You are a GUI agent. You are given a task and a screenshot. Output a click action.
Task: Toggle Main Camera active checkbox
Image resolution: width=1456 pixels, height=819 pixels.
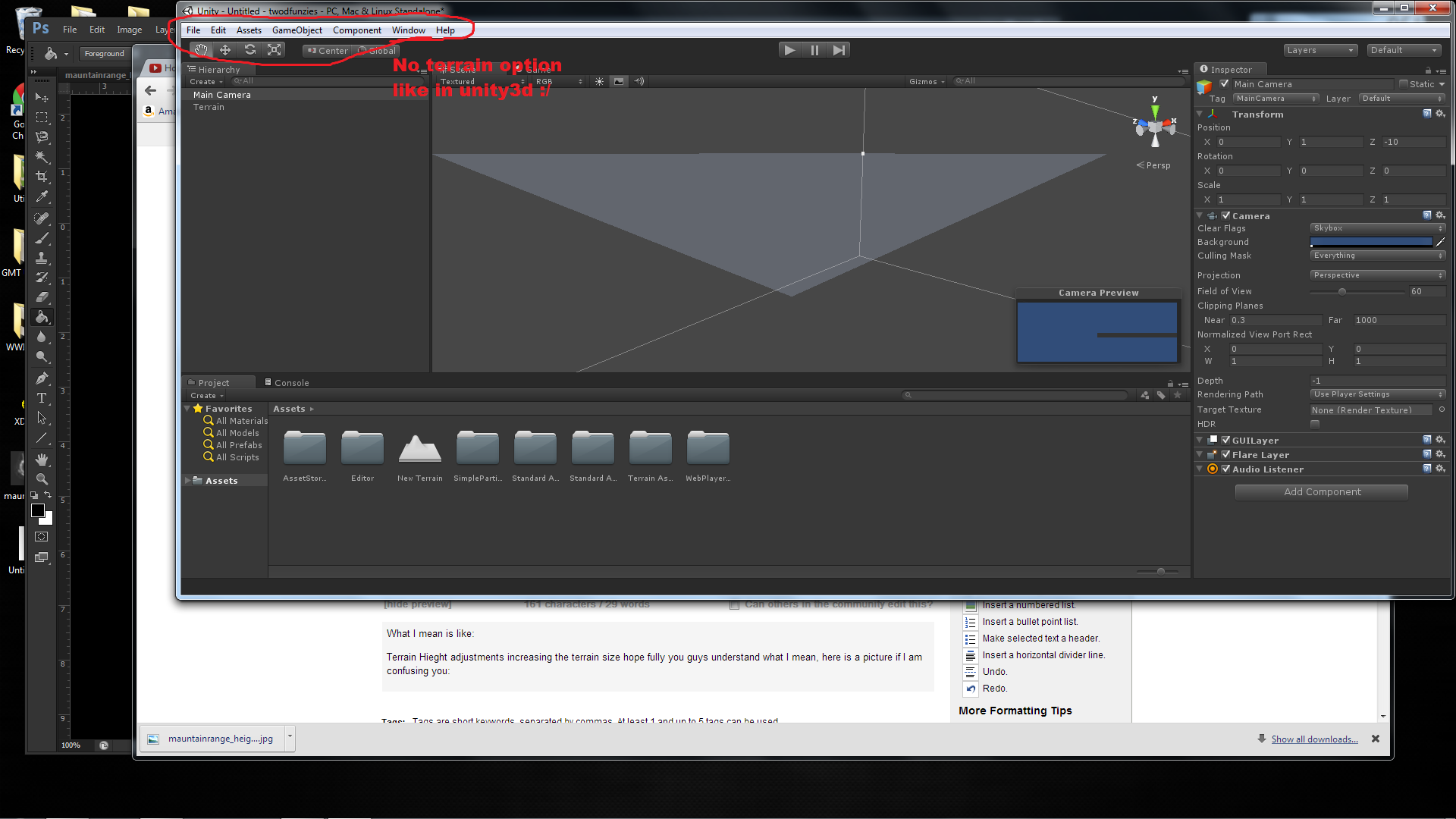(x=1224, y=83)
